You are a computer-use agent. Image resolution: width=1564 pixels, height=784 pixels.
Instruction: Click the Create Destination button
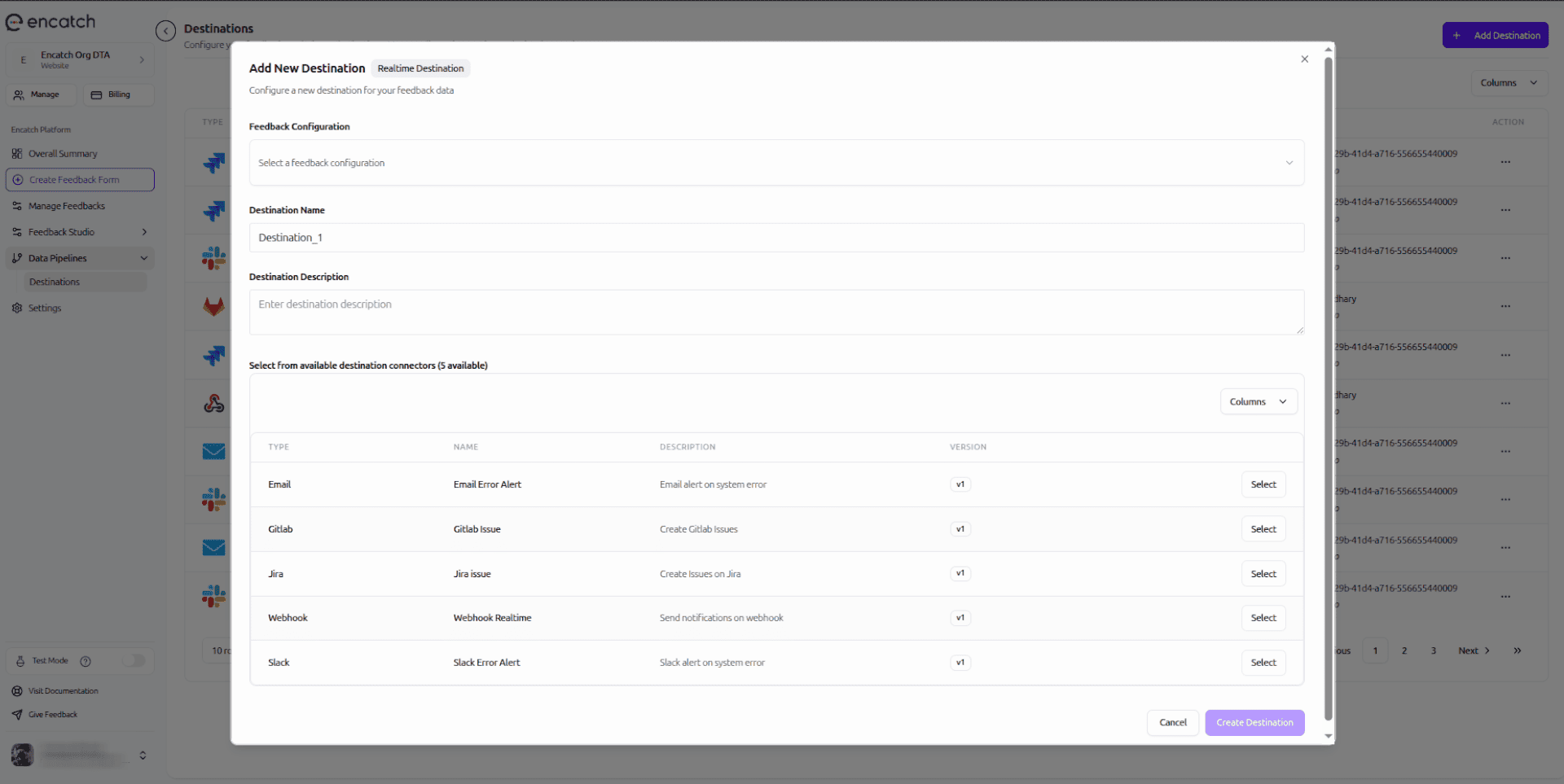click(1254, 722)
